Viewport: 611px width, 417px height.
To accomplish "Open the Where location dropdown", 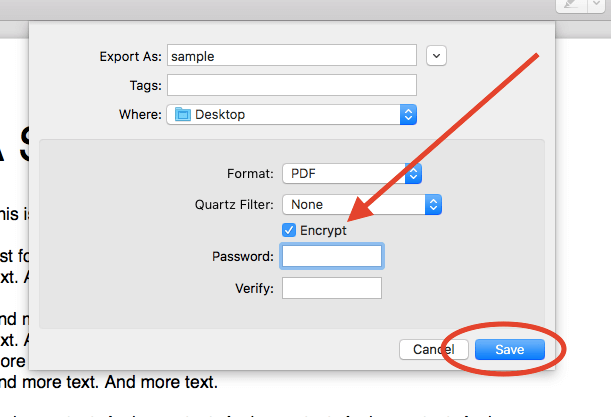I will click(291, 115).
